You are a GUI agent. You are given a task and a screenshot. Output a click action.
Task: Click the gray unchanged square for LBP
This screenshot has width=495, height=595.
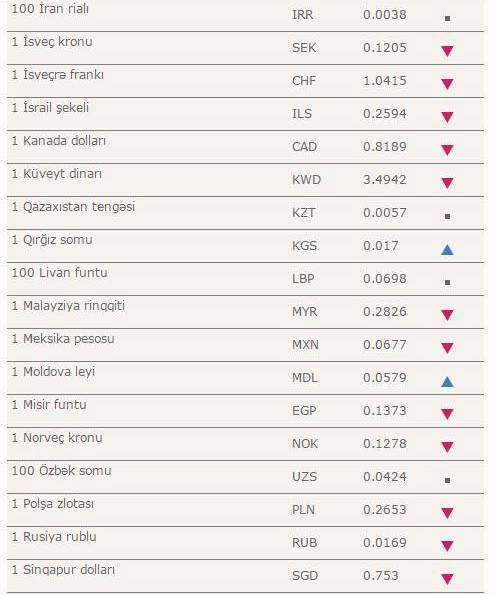(x=447, y=282)
